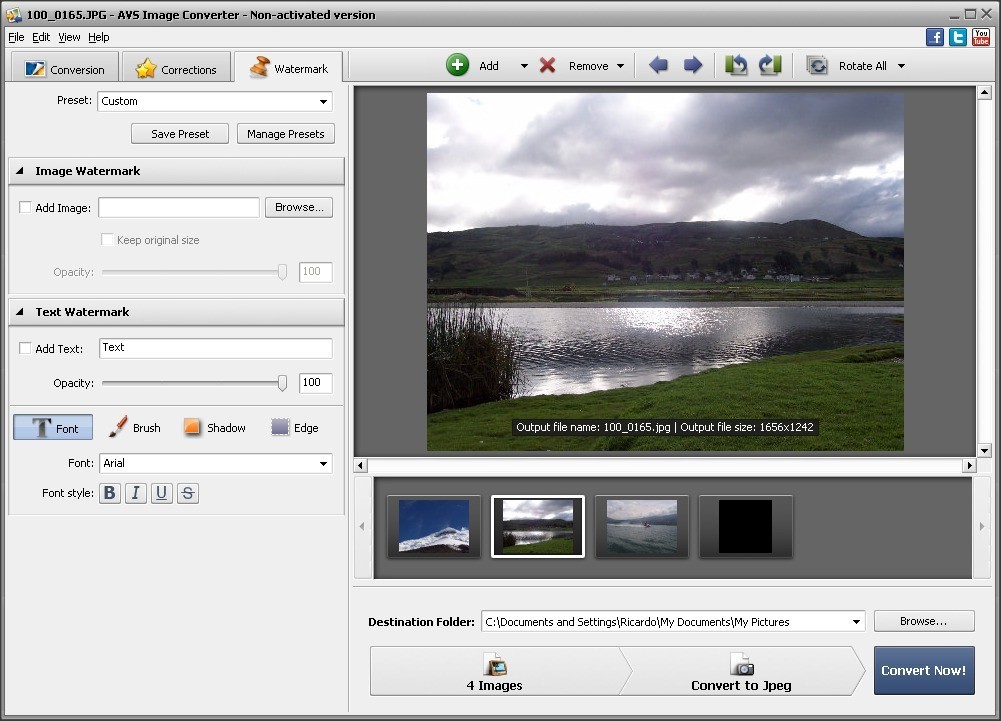This screenshot has width=1001, height=721.
Task: Open the Edge settings for text watermark
Action: point(295,427)
